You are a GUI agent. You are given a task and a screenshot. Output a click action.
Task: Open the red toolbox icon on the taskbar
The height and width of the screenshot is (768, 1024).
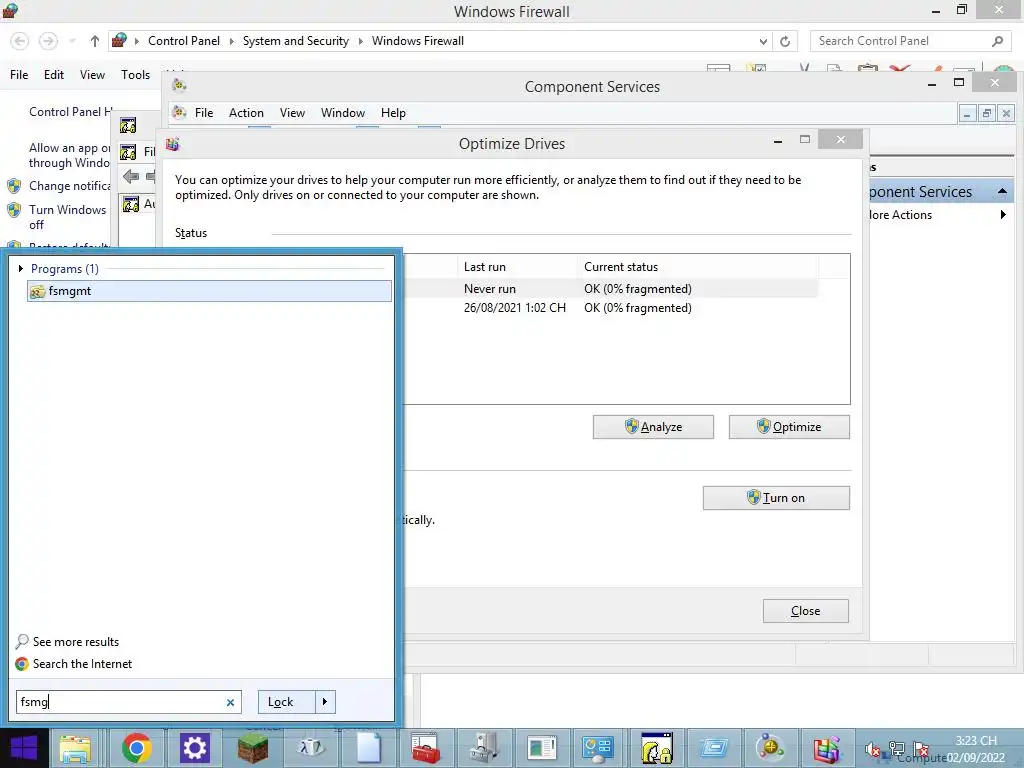426,748
